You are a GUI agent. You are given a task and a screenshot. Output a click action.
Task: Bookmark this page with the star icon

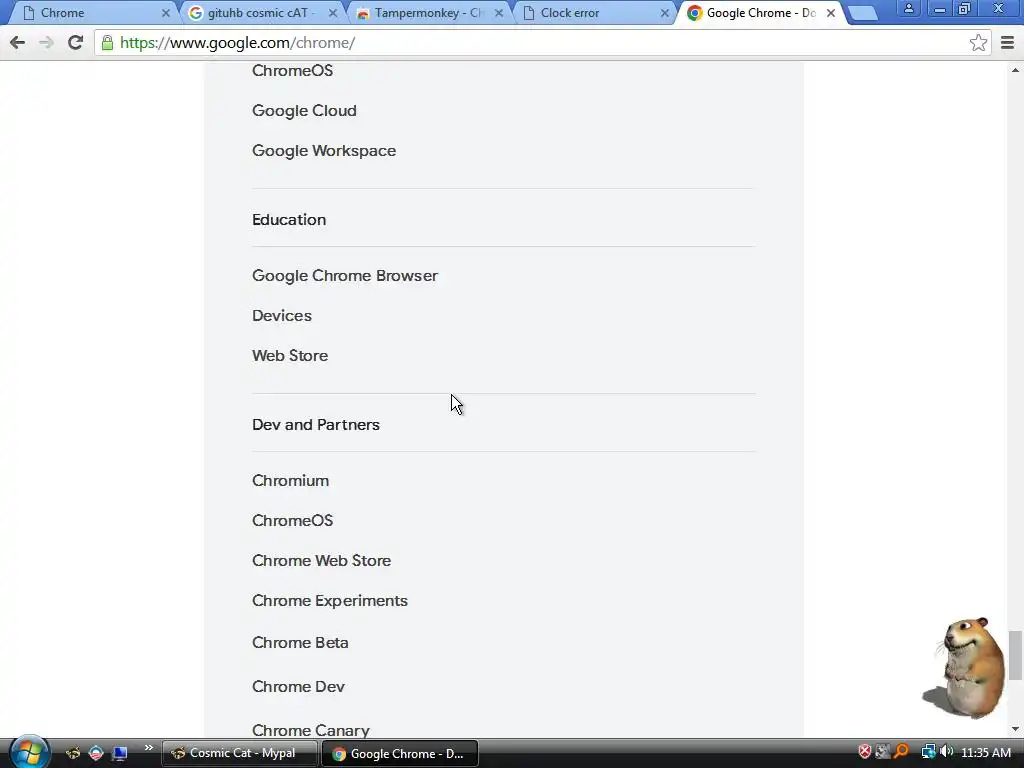[x=978, y=43]
